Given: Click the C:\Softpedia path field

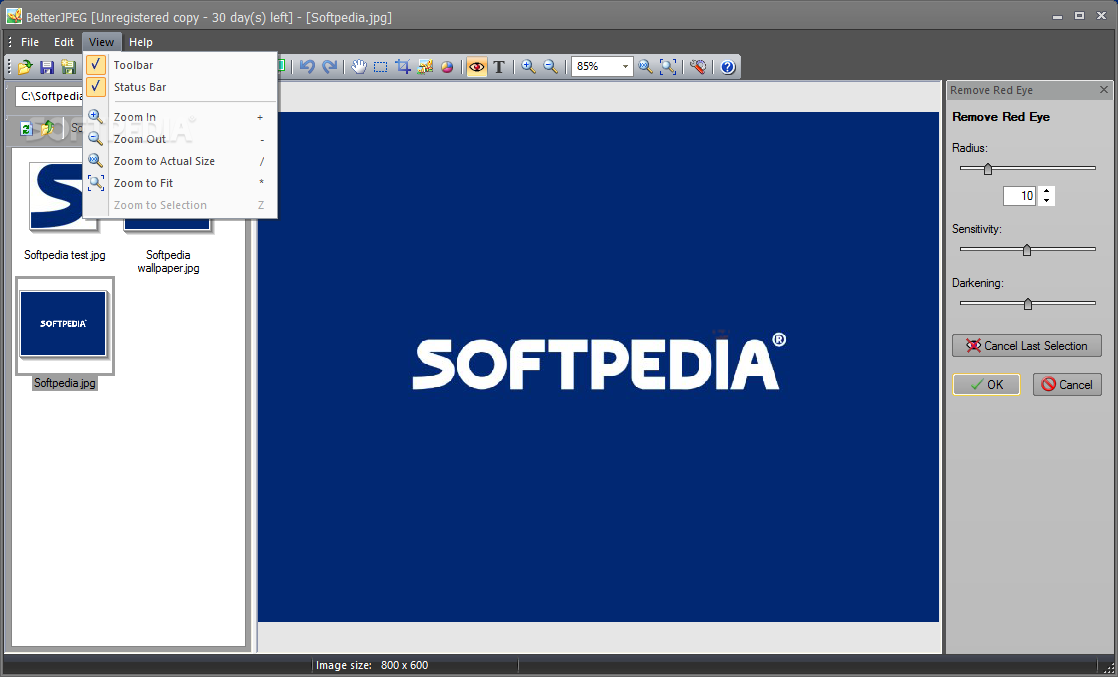Looking at the screenshot, I should tap(49, 96).
